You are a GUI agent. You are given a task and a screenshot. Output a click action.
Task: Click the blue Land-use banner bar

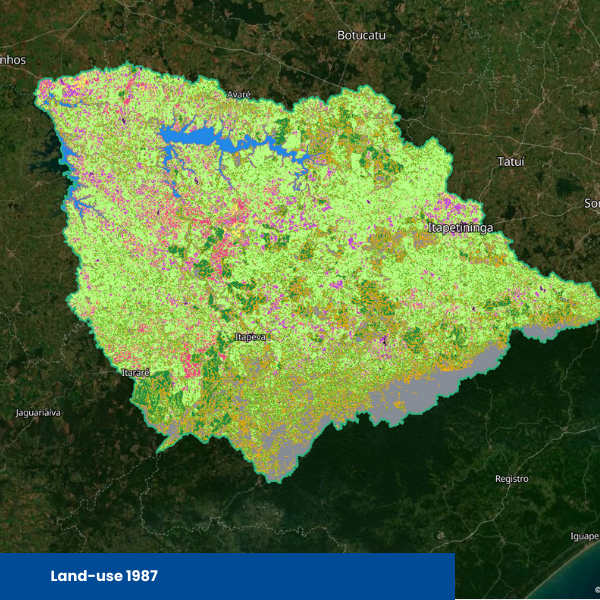[x=227, y=576]
